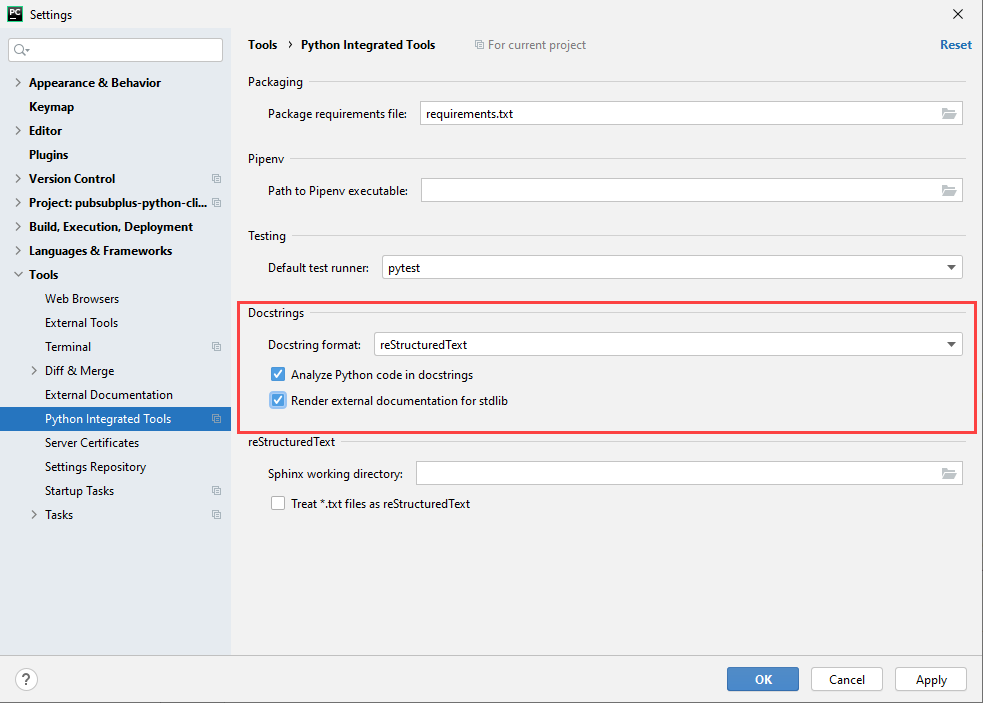Click folder icon for Sphinx working directory

coord(949,474)
